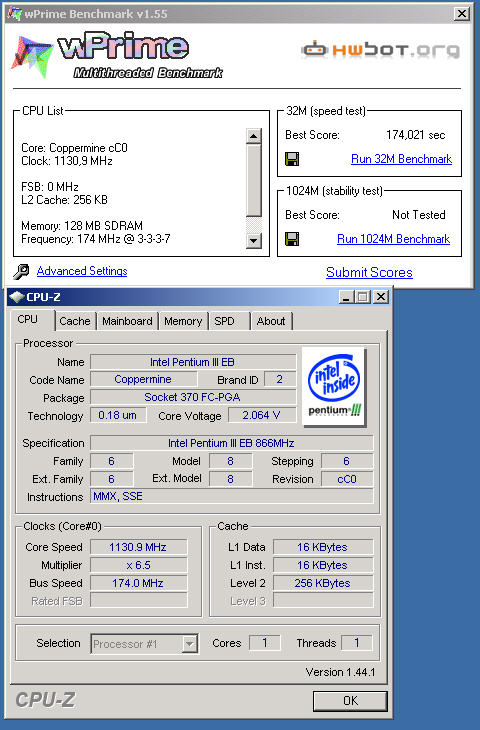
Task: Click the Name field Intel Pentium III EB
Action: [x=193, y=362]
